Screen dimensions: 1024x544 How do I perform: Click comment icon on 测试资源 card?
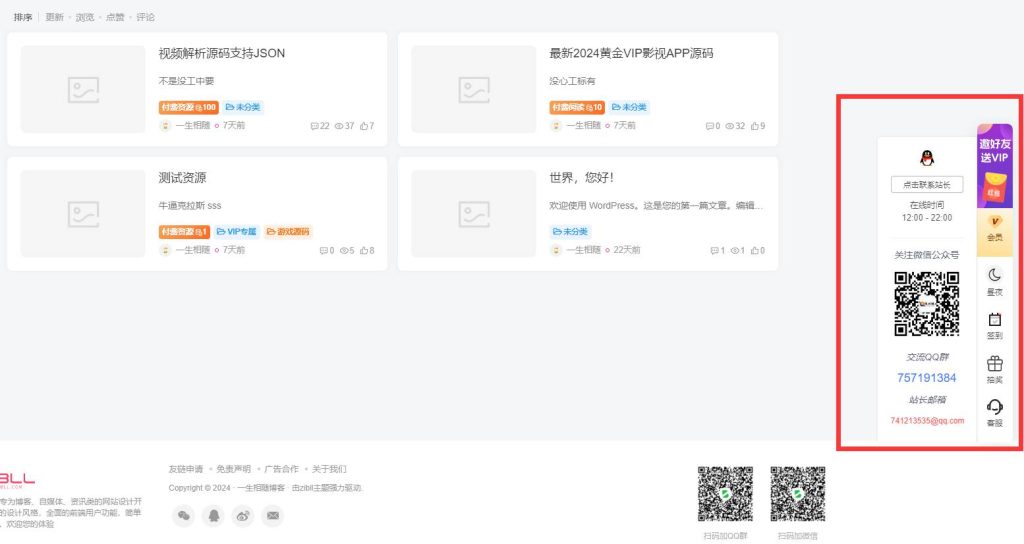click(323, 251)
